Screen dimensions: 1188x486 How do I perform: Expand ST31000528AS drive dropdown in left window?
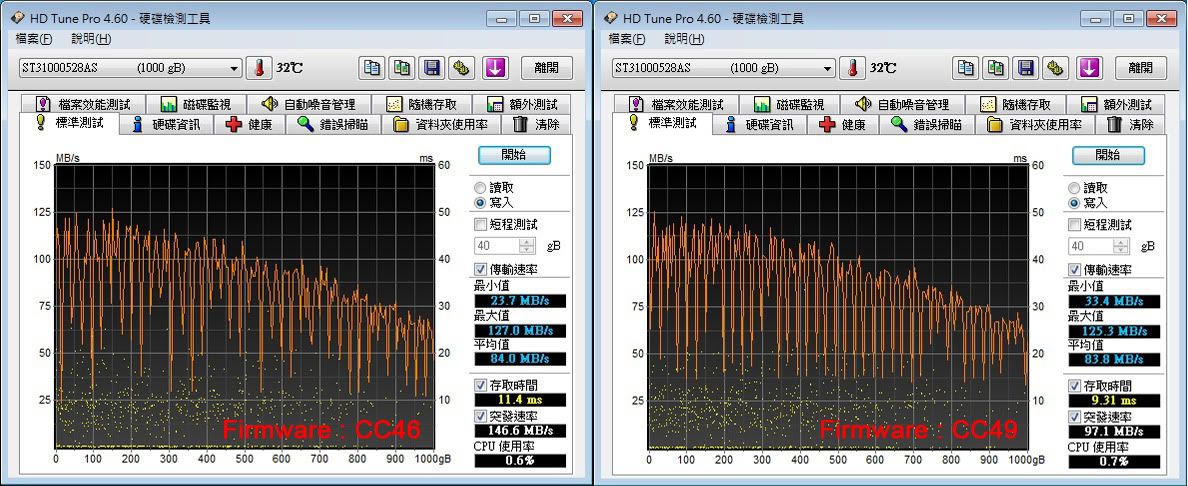[234, 68]
